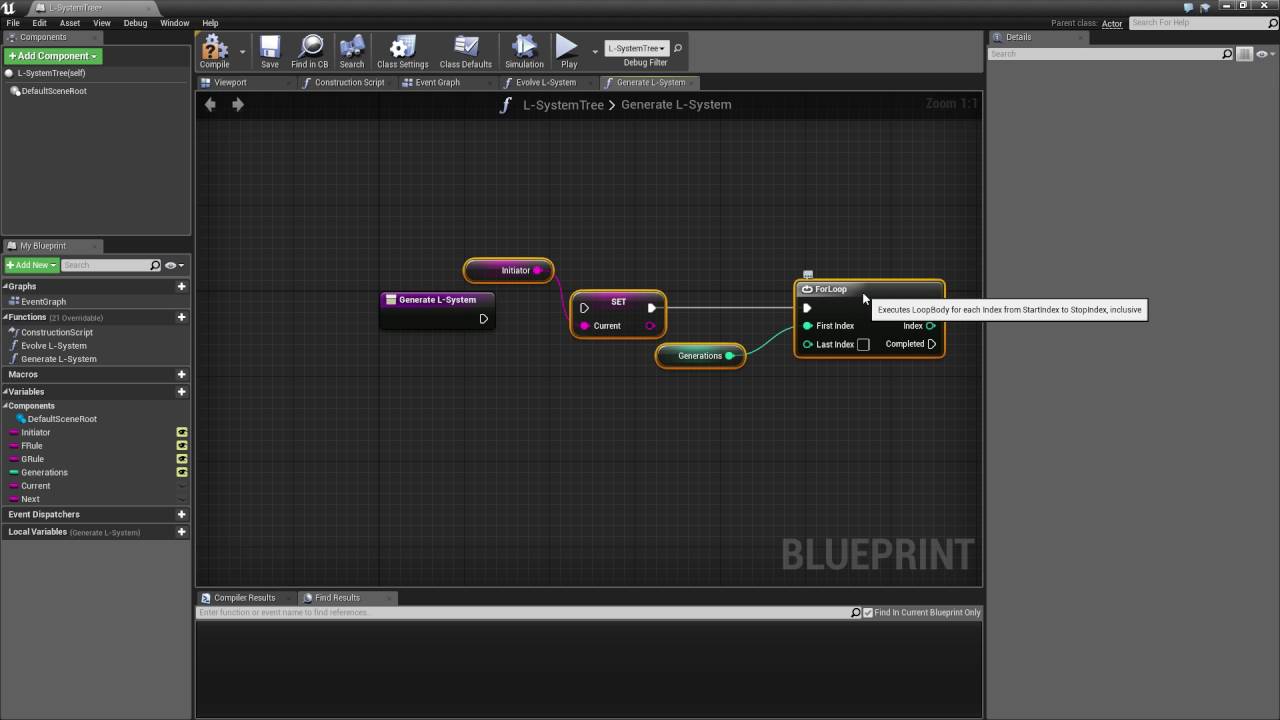Screen dimensions: 1280x720
Task: Collapse the Functions section
Action: pyautogui.click(x=5, y=317)
